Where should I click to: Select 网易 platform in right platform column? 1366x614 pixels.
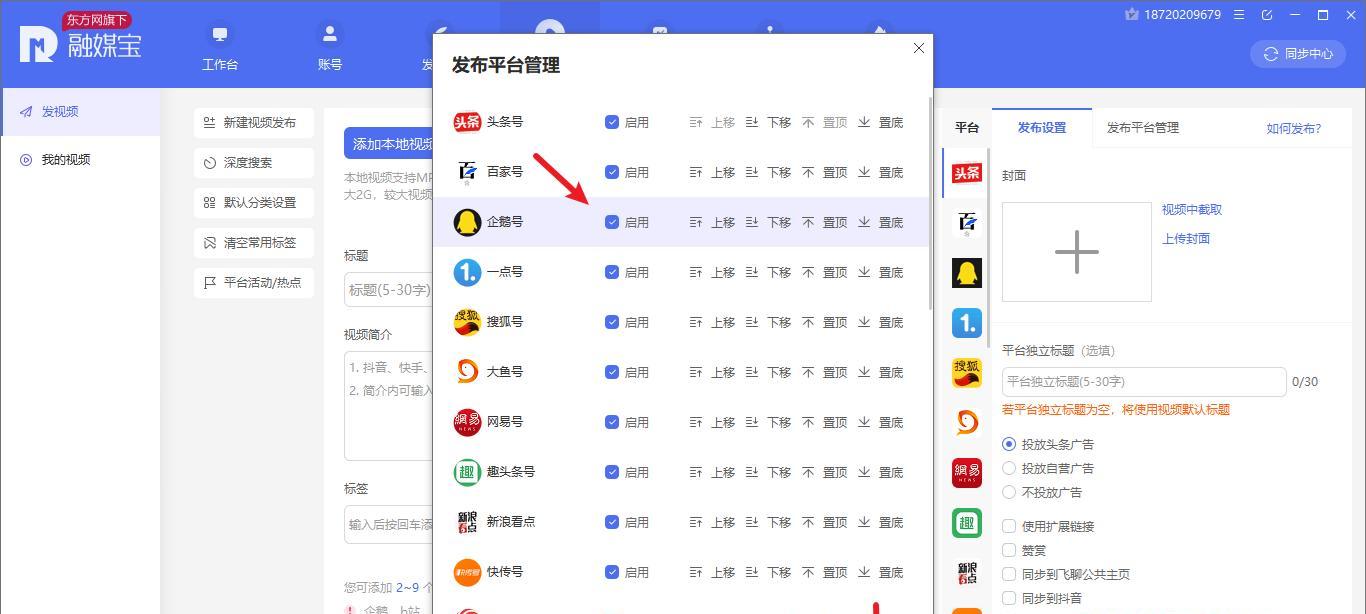967,472
